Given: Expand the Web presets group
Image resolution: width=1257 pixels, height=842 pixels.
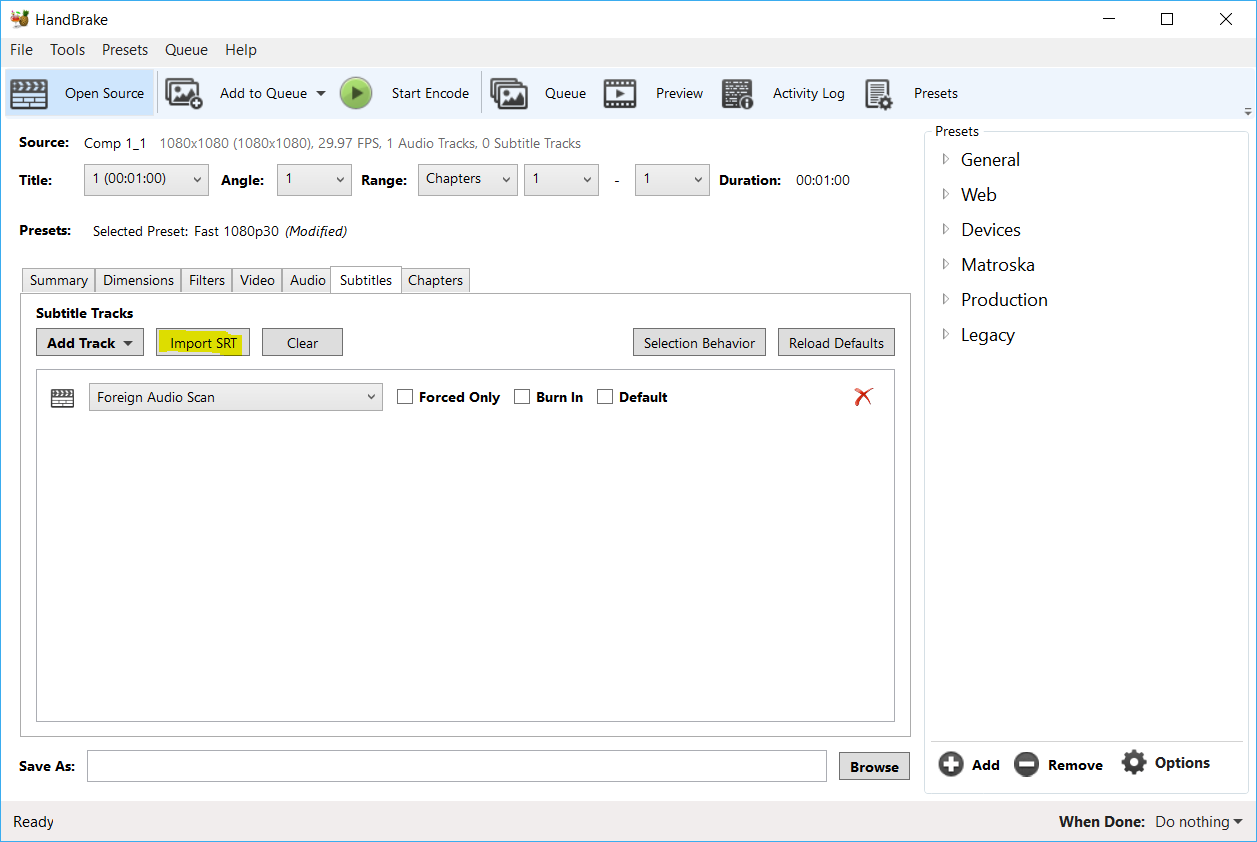Looking at the screenshot, I should click(946, 195).
